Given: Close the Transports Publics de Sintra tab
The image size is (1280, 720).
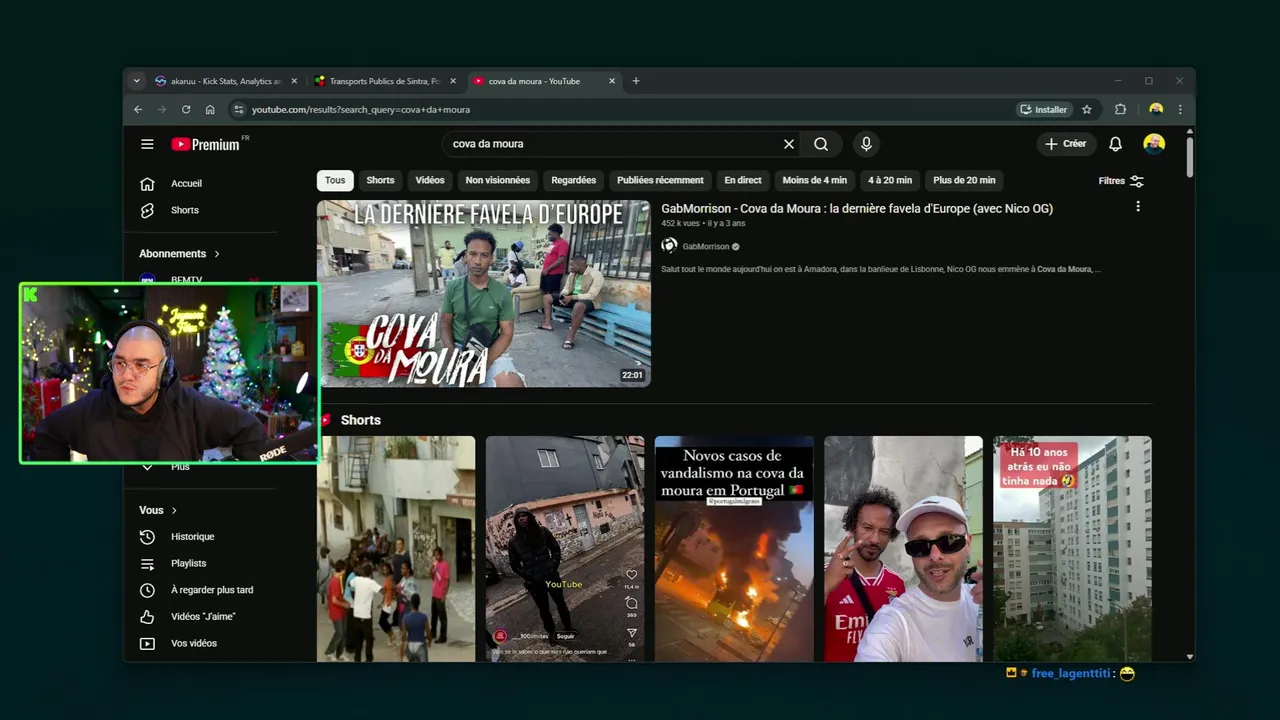Looking at the screenshot, I should pos(453,81).
